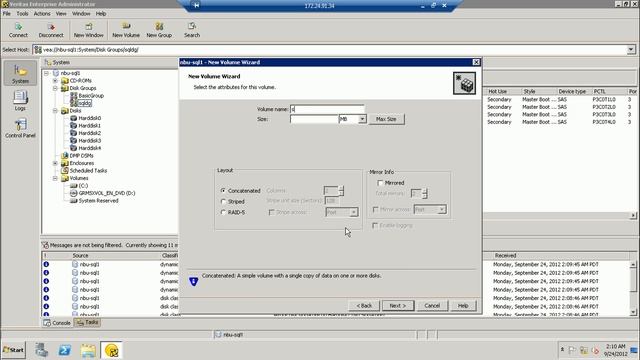Screen dimensions: 640x360
Task: Choose Striped layout option
Action: click(x=223, y=202)
